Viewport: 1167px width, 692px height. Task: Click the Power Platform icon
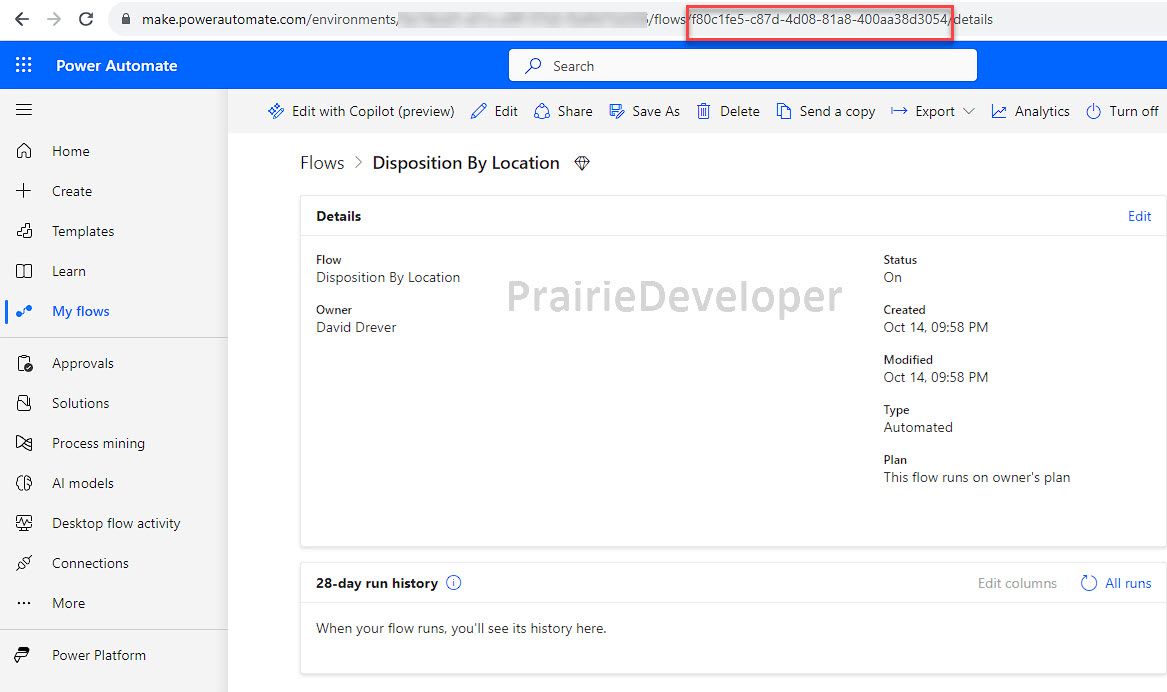pos(22,655)
